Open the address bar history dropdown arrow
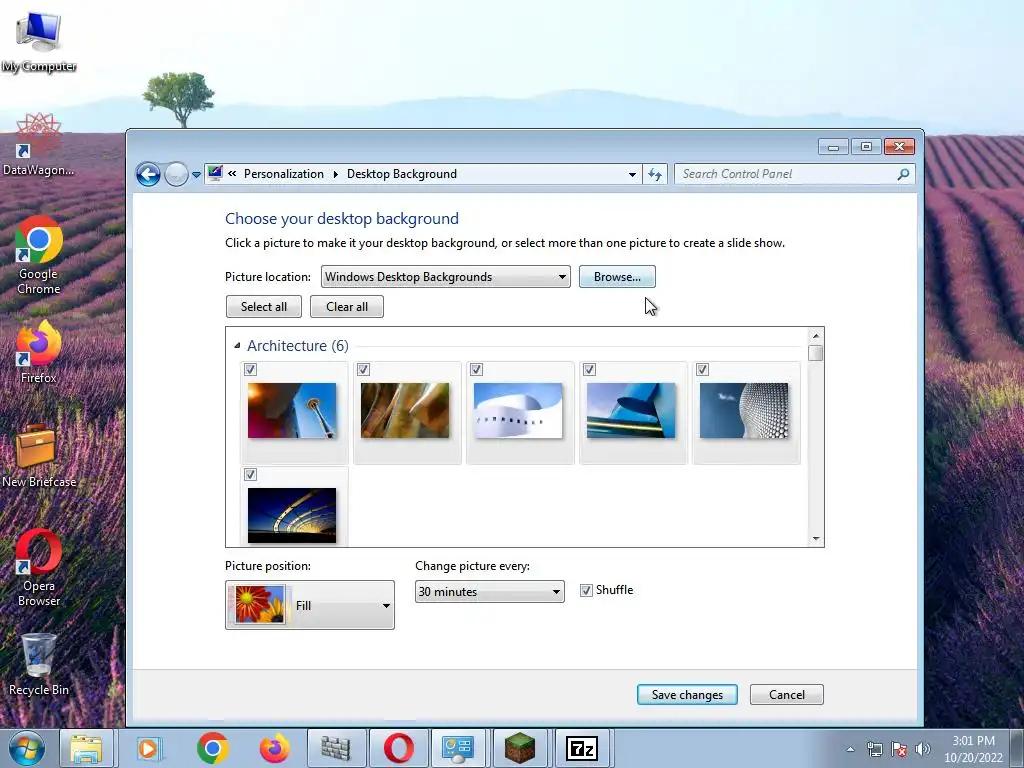Viewport: 1024px width, 768px height. (632, 174)
